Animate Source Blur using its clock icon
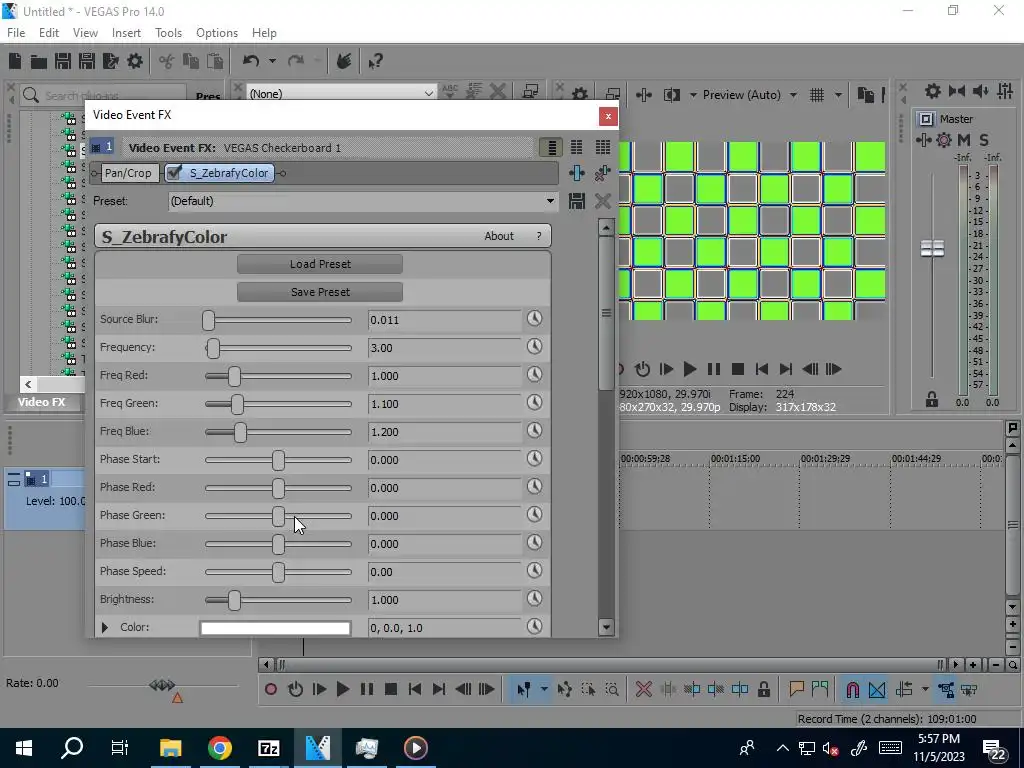 (x=534, y=319)
